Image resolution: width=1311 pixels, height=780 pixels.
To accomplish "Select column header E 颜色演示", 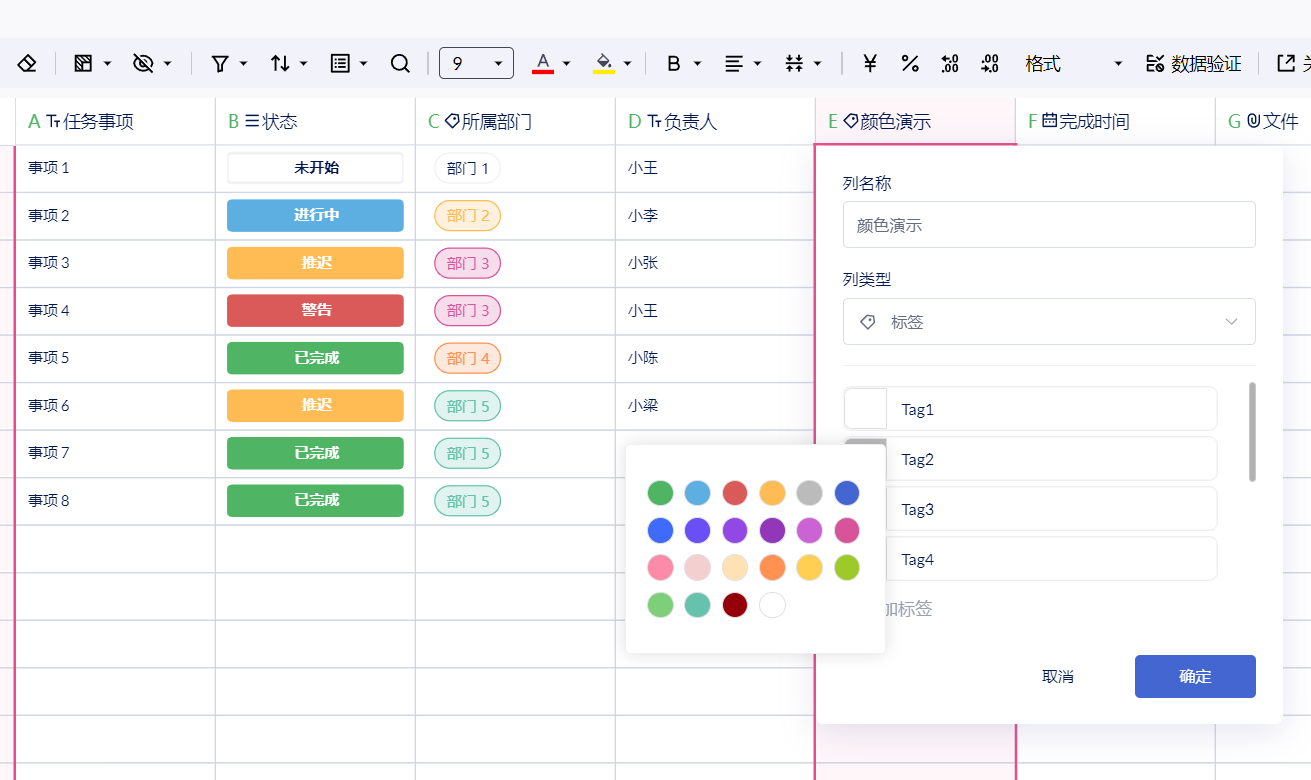I will (915, 121).
